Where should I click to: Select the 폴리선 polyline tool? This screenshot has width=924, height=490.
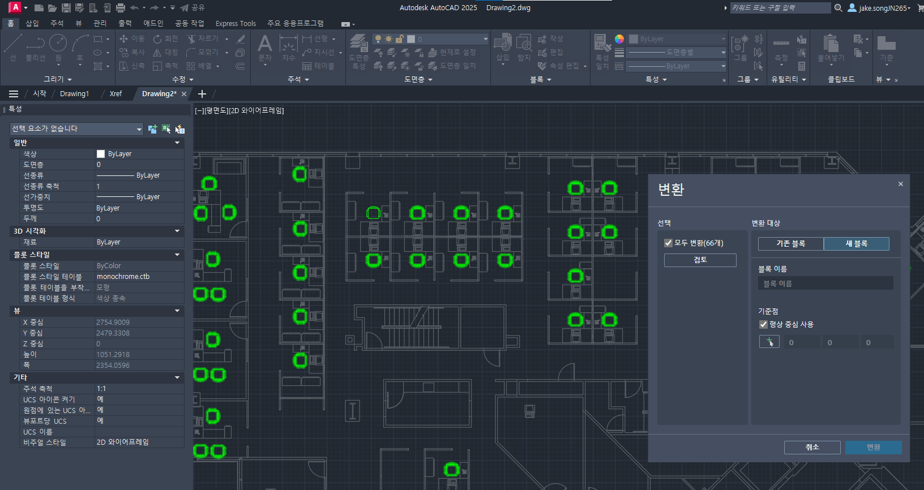tap(35, 48)
